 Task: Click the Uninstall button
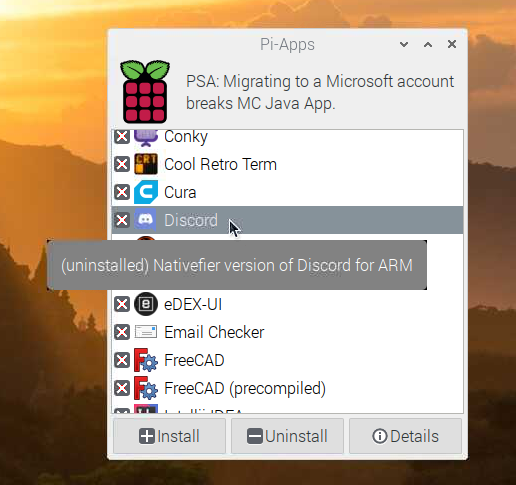coord(287,436)
